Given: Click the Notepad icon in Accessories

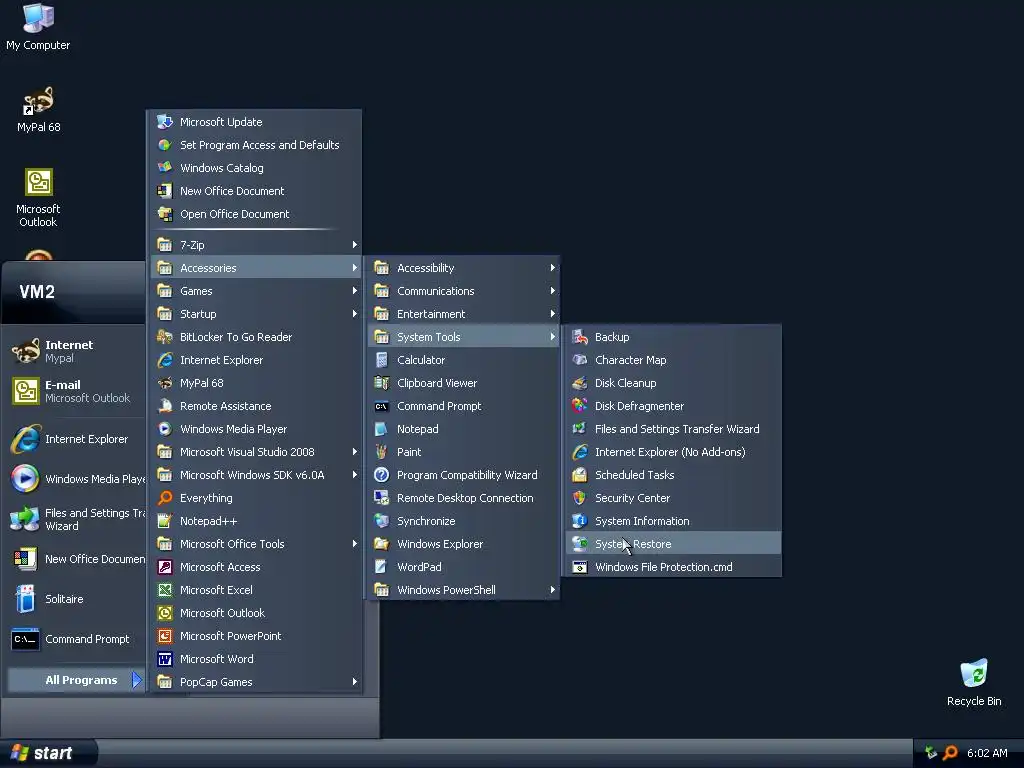Looking at the screenshot, I should 381,429.
